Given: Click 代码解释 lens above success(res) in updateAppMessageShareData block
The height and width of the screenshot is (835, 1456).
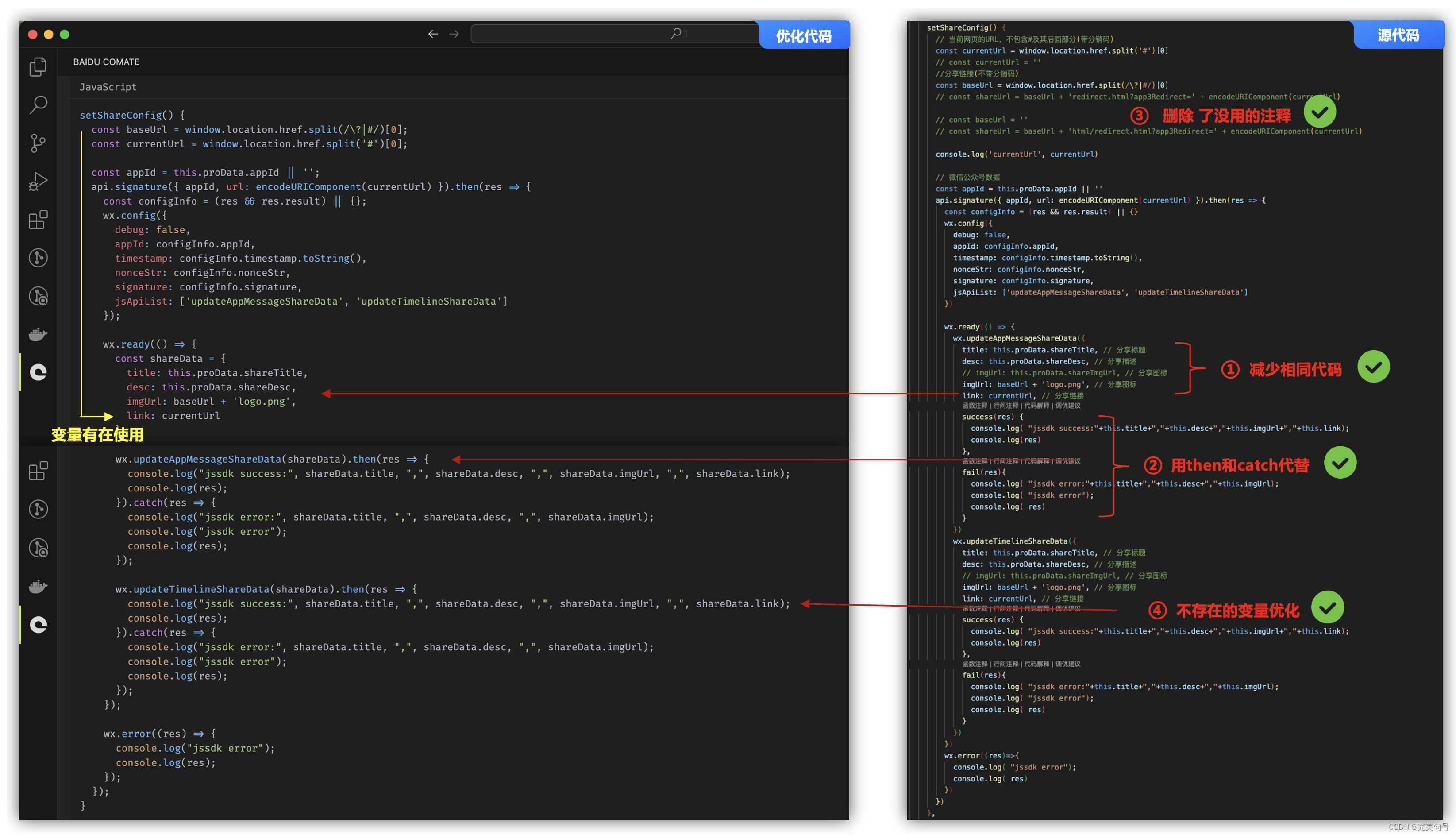Looking at the screenshot, I should coord(1036,406).
